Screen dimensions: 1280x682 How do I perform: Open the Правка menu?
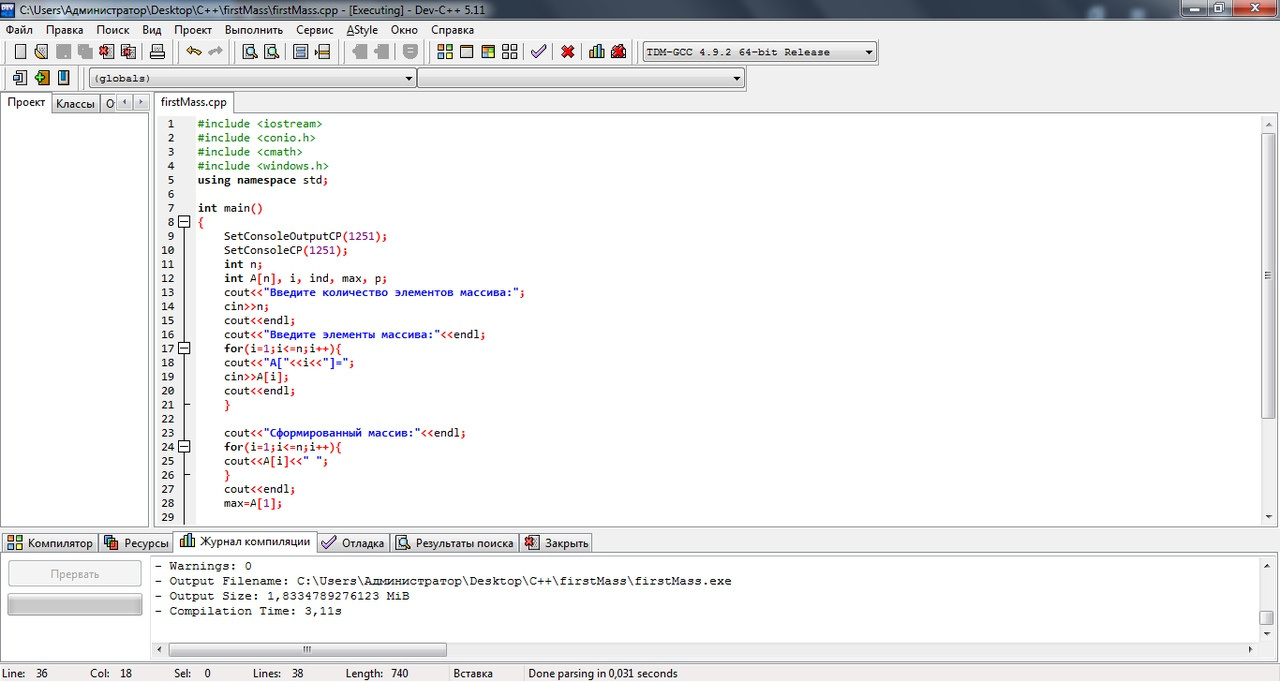pyautogui.click(x=65, y=30)
